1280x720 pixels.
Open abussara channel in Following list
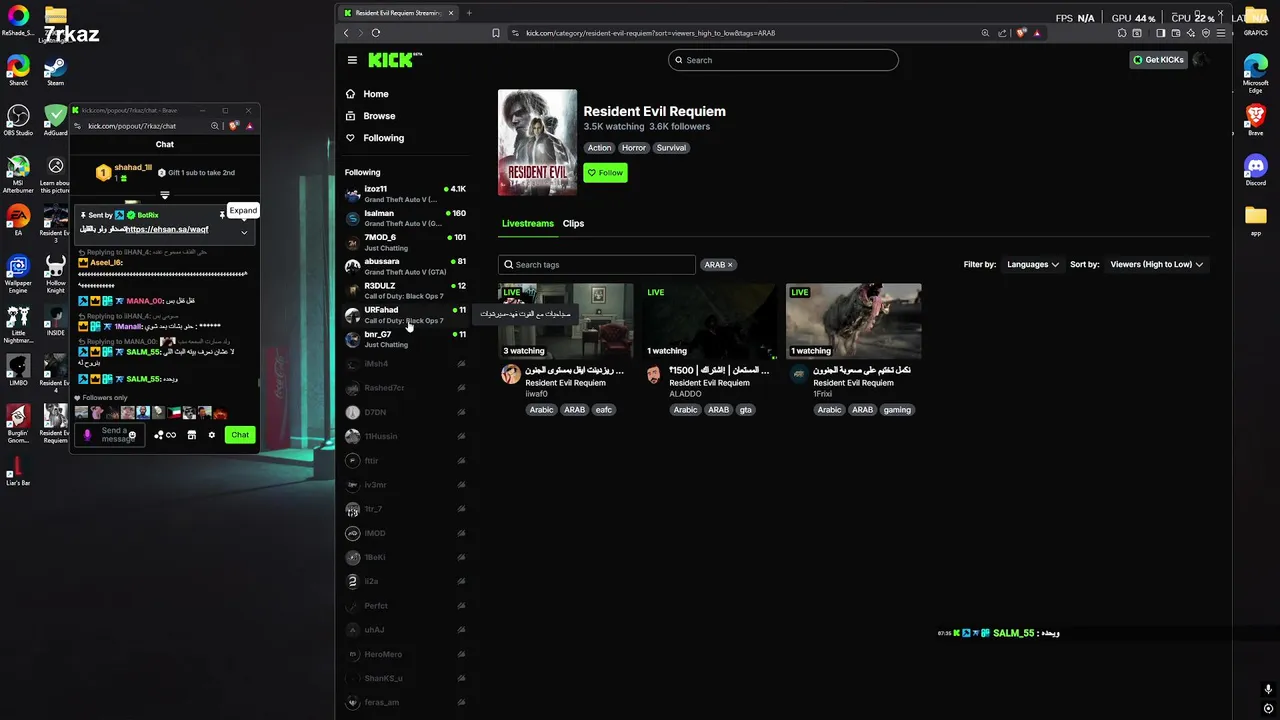pos(405,267)
